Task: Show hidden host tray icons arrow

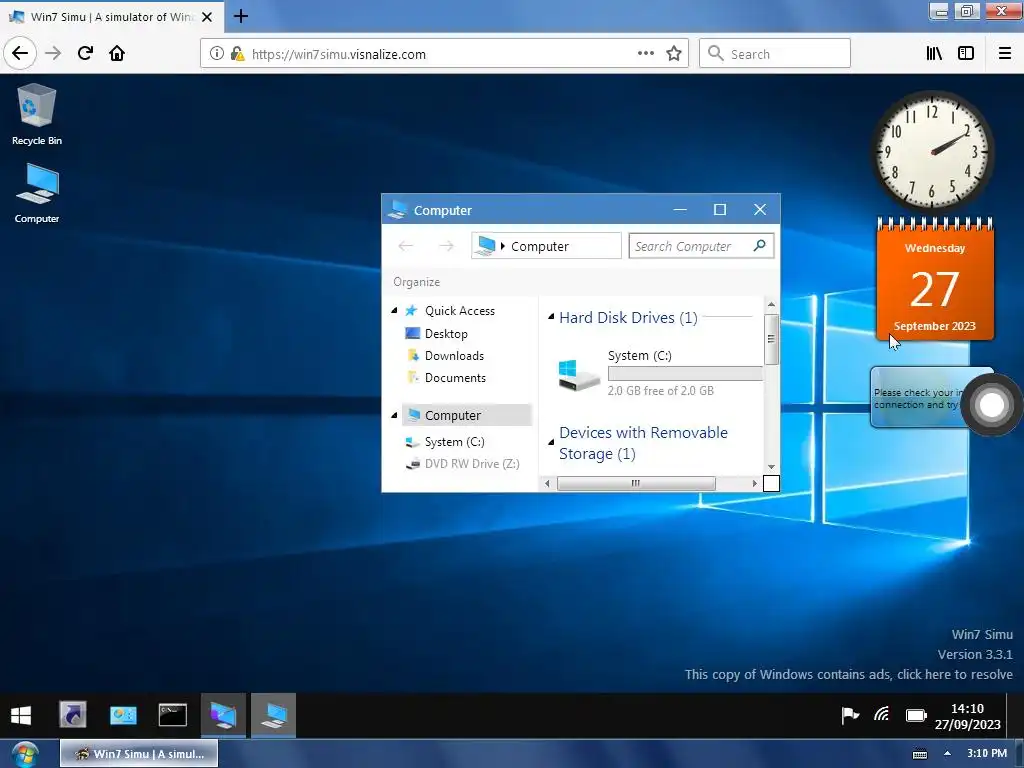Action: coord(947,754)
